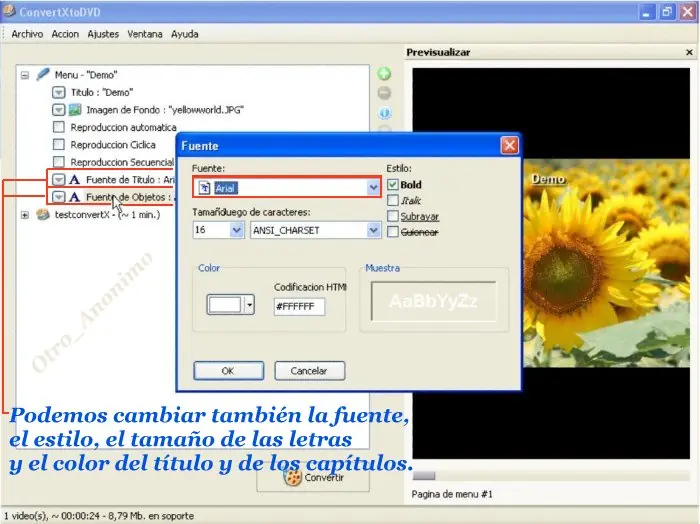Viewport: 700px width, 524px height.
Task: Enable Reproduccion Ciclica checkbox
Action: tap(58, 144)
